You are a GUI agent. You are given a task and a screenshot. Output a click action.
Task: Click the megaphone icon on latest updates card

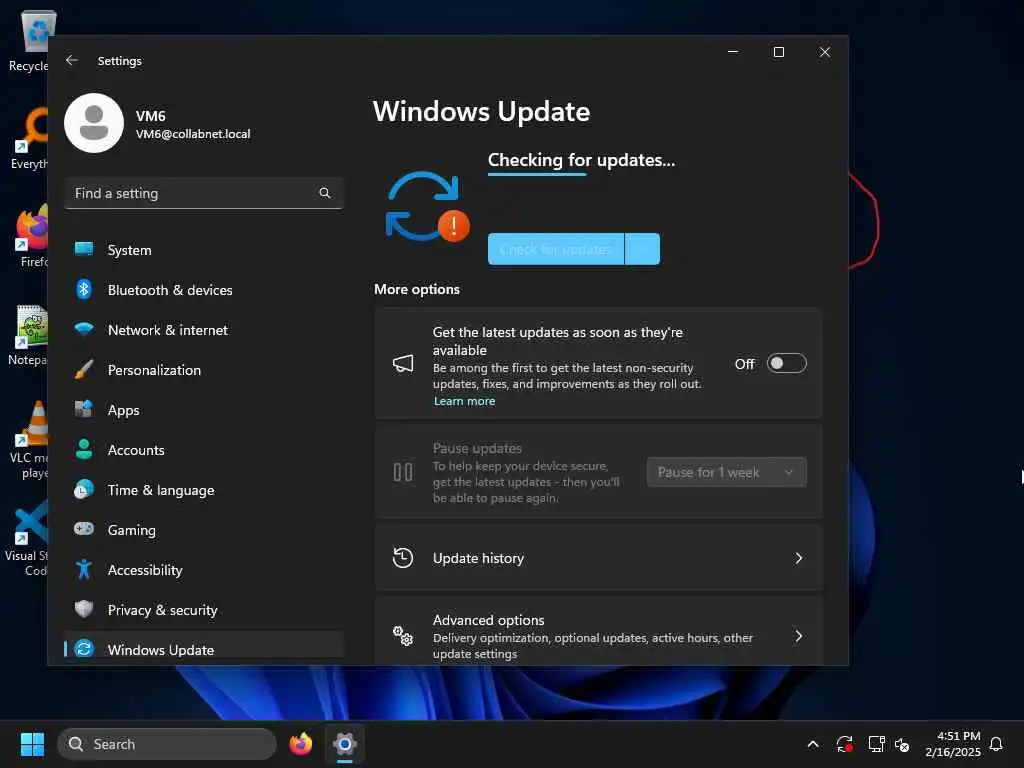click(x=403, y=363)
